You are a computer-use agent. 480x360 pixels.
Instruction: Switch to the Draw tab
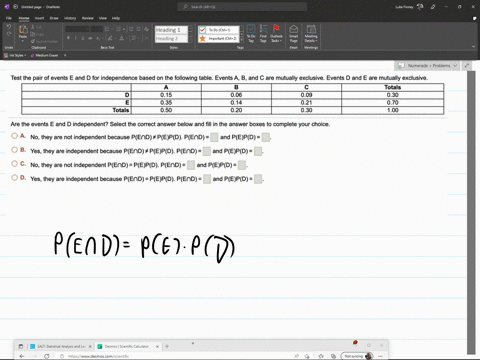[x=54, y=18]
